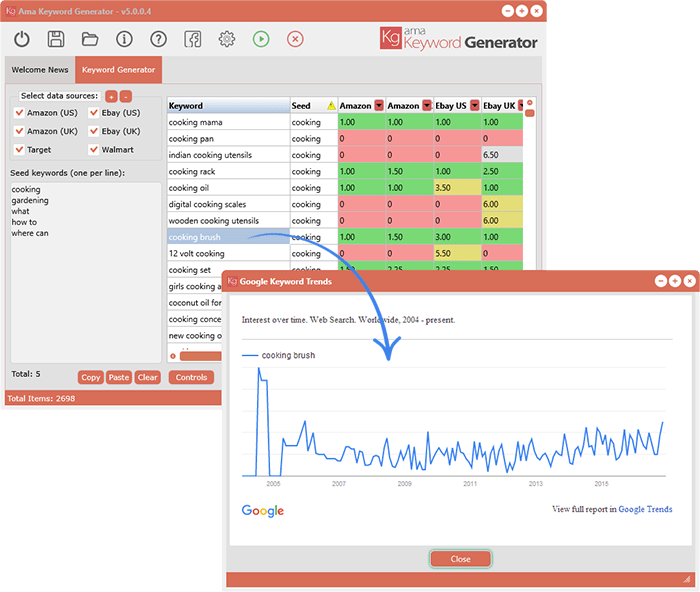Toggle Walmart checkbox
Viewport: 700px width, 592px height.
click(94, 149)
